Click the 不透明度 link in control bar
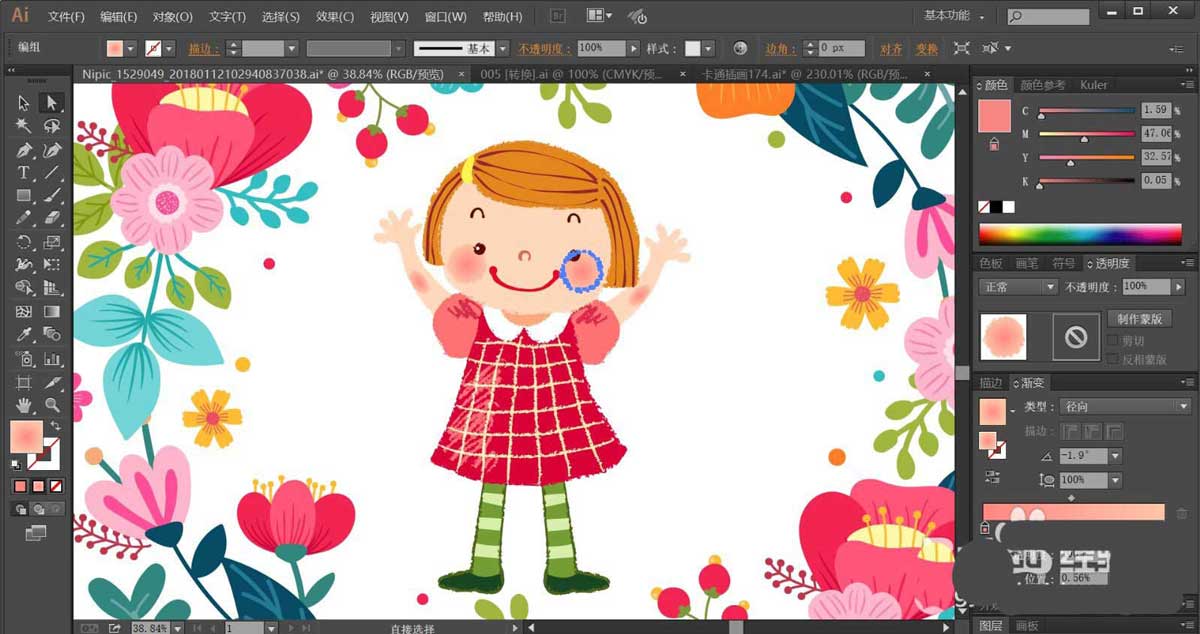Image resolution: width=1200 pixels, height=634 pixels. [x=544, y=48]
